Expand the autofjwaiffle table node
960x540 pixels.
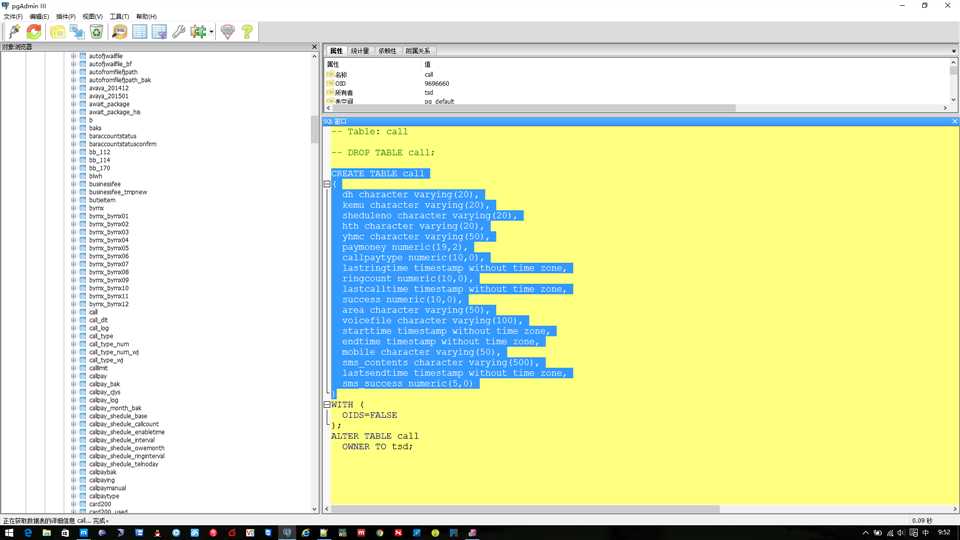pyautogui.click(x=73, y=56)
